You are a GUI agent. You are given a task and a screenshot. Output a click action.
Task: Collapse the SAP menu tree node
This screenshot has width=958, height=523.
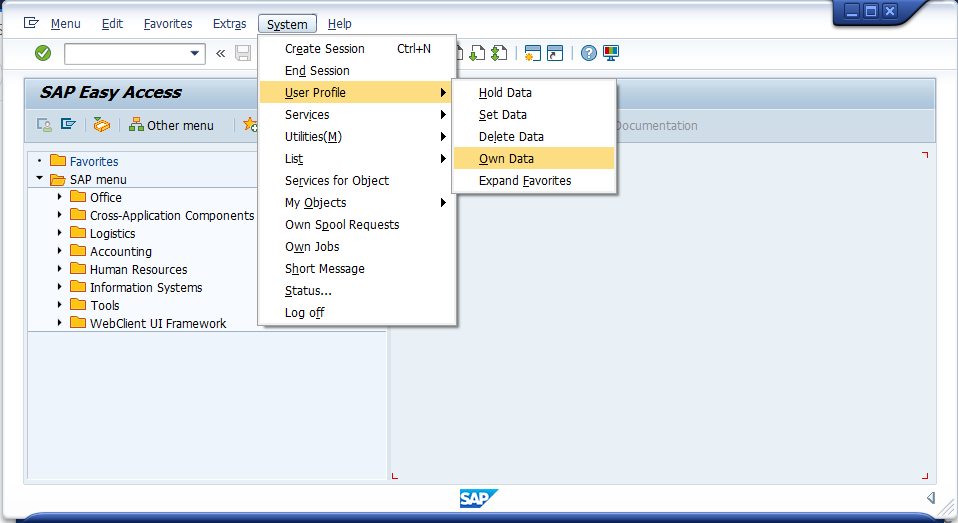coord(40,178)
